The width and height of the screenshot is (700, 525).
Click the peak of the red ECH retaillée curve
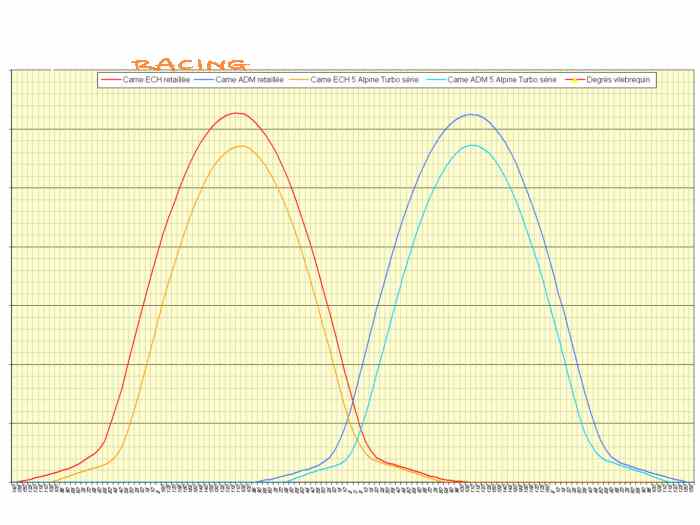(x=238, y=113)
